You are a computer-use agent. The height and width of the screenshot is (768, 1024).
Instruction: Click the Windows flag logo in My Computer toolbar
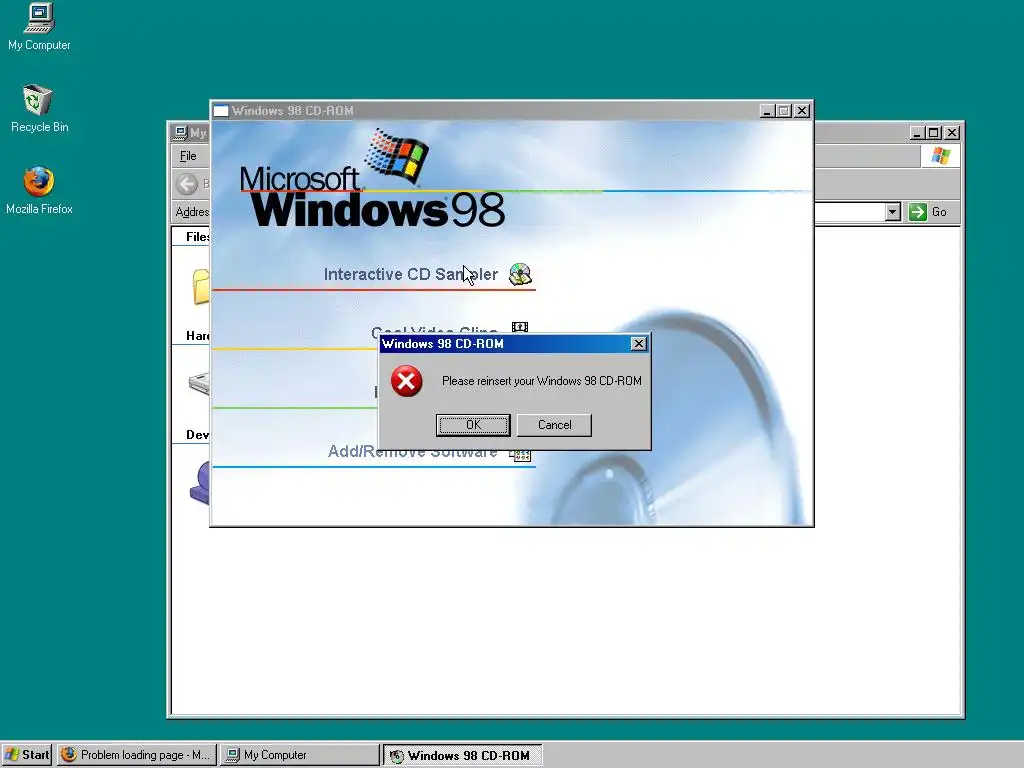point(940,156)
